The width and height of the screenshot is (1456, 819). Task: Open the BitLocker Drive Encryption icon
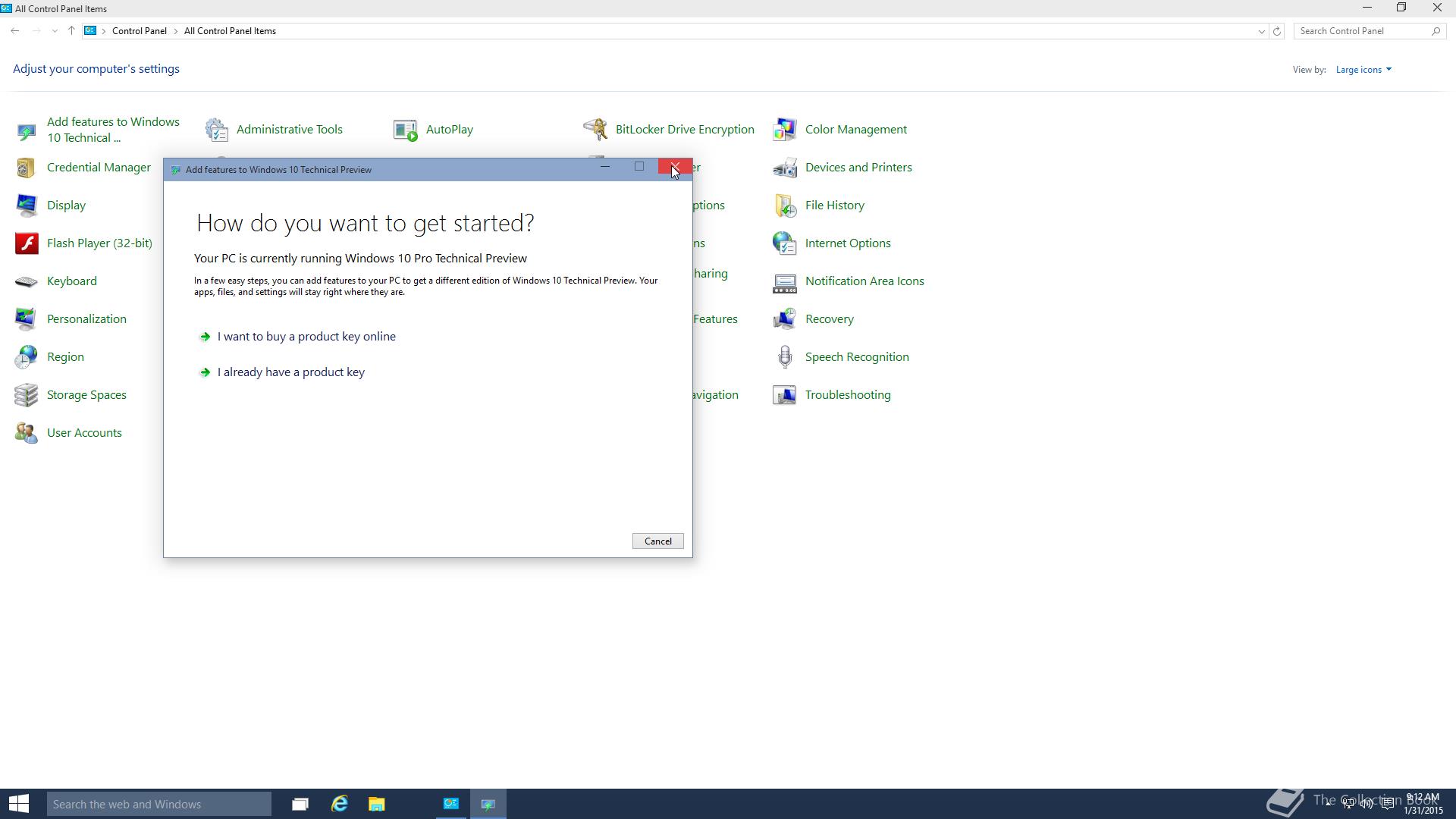point(595,130)
